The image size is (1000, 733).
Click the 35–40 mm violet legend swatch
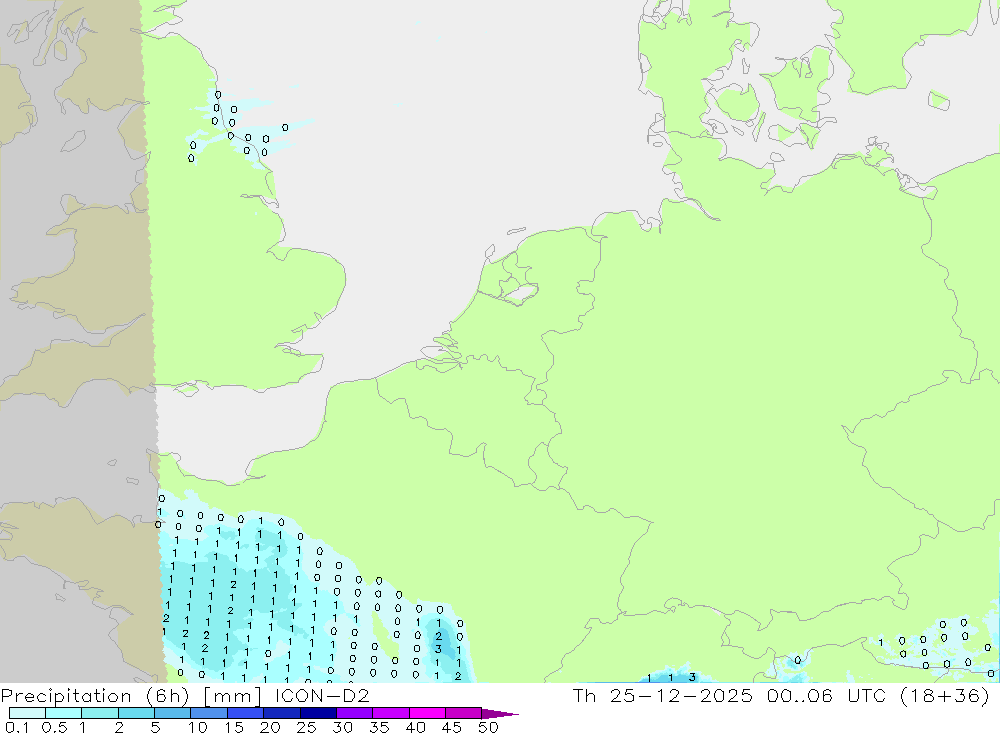pyautogui.click(x=391, y=713)
